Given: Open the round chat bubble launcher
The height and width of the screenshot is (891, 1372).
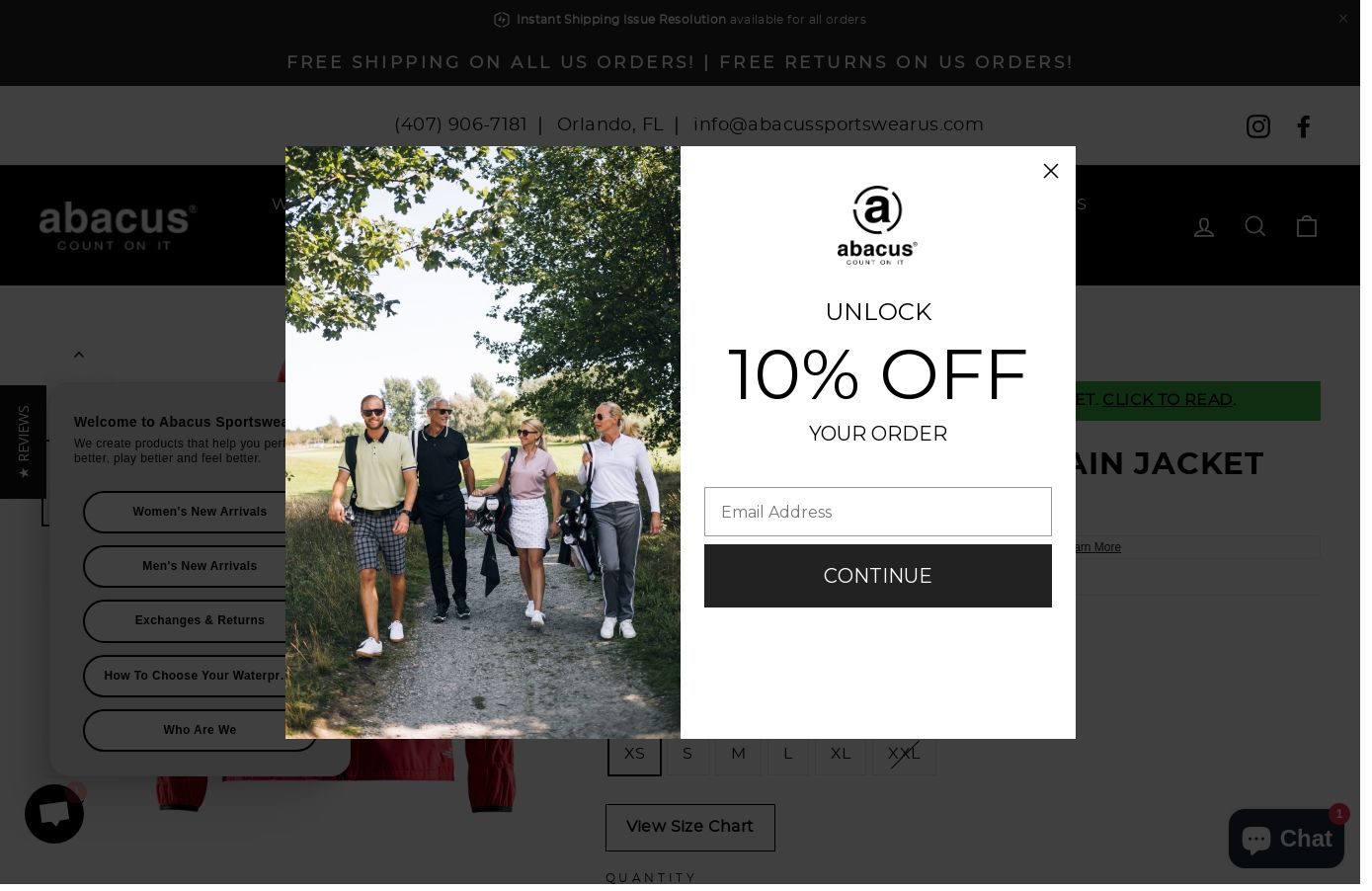Looking at the screenshot, I should 54,814.
